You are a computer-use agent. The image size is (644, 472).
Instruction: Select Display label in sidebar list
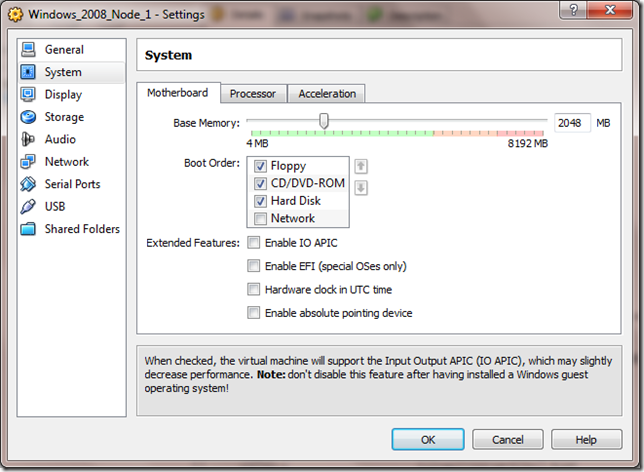coord(63,94)
